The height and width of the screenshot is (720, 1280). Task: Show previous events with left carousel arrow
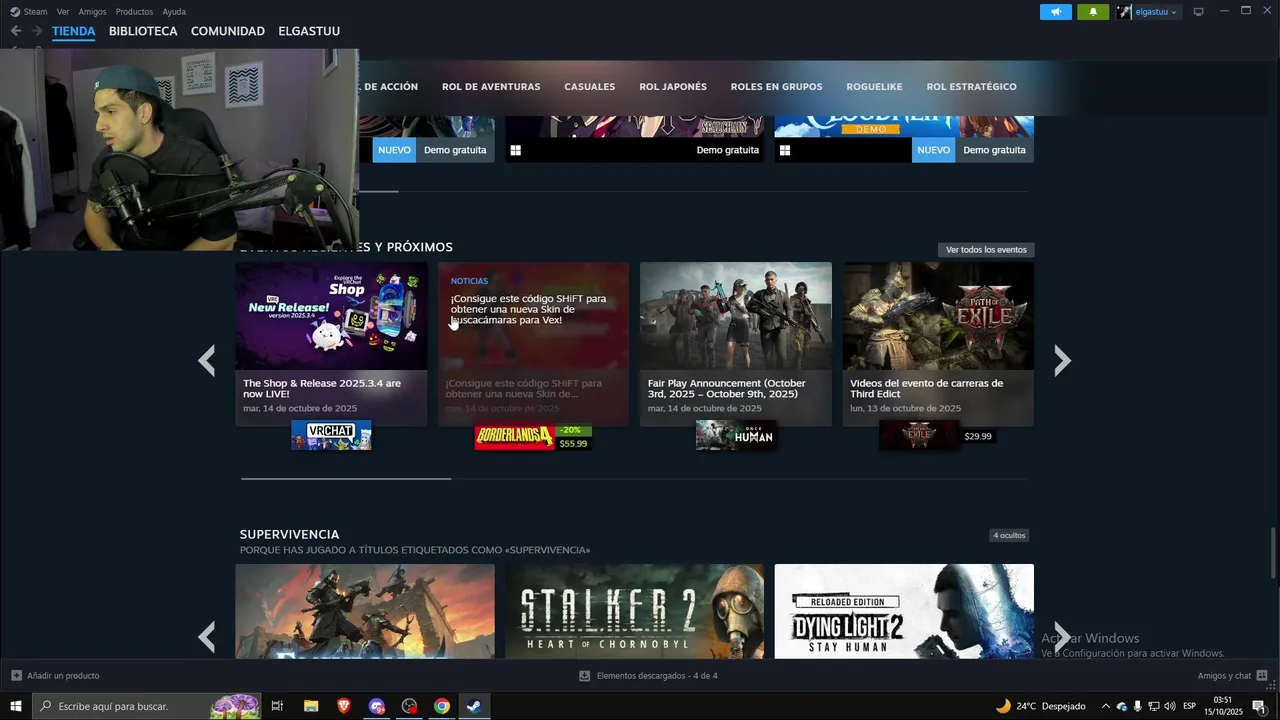click(x=207, y=360)
